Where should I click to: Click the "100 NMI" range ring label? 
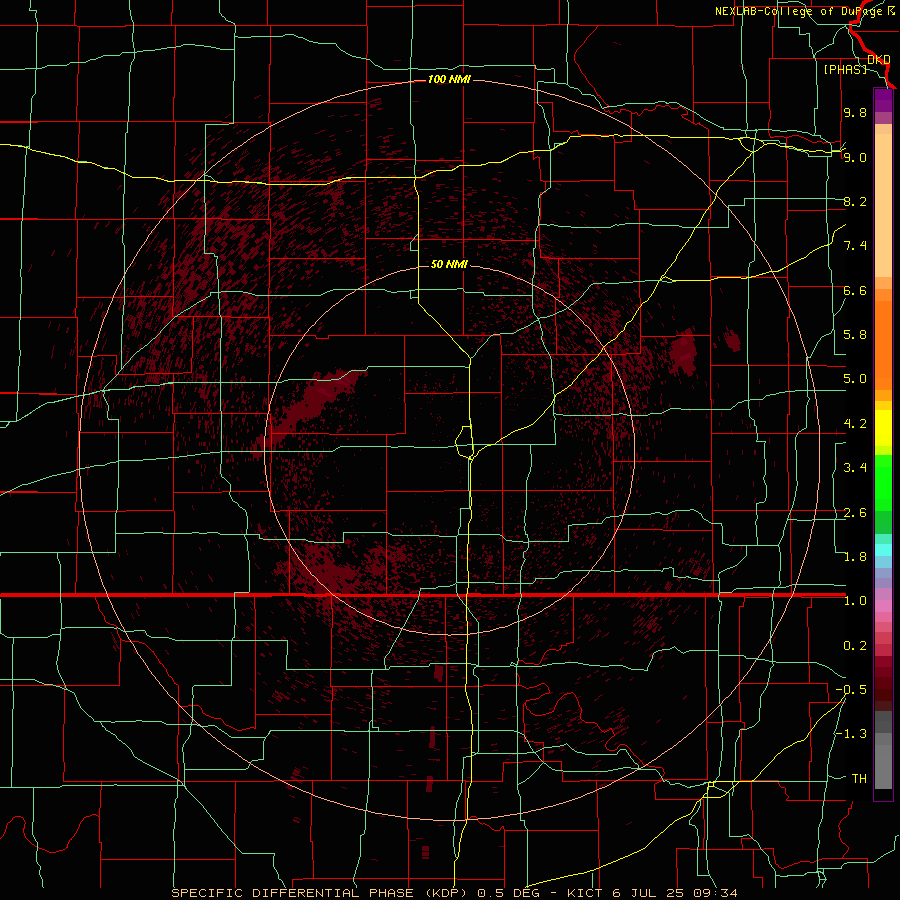pyautogui.click(x=449, y=79)
